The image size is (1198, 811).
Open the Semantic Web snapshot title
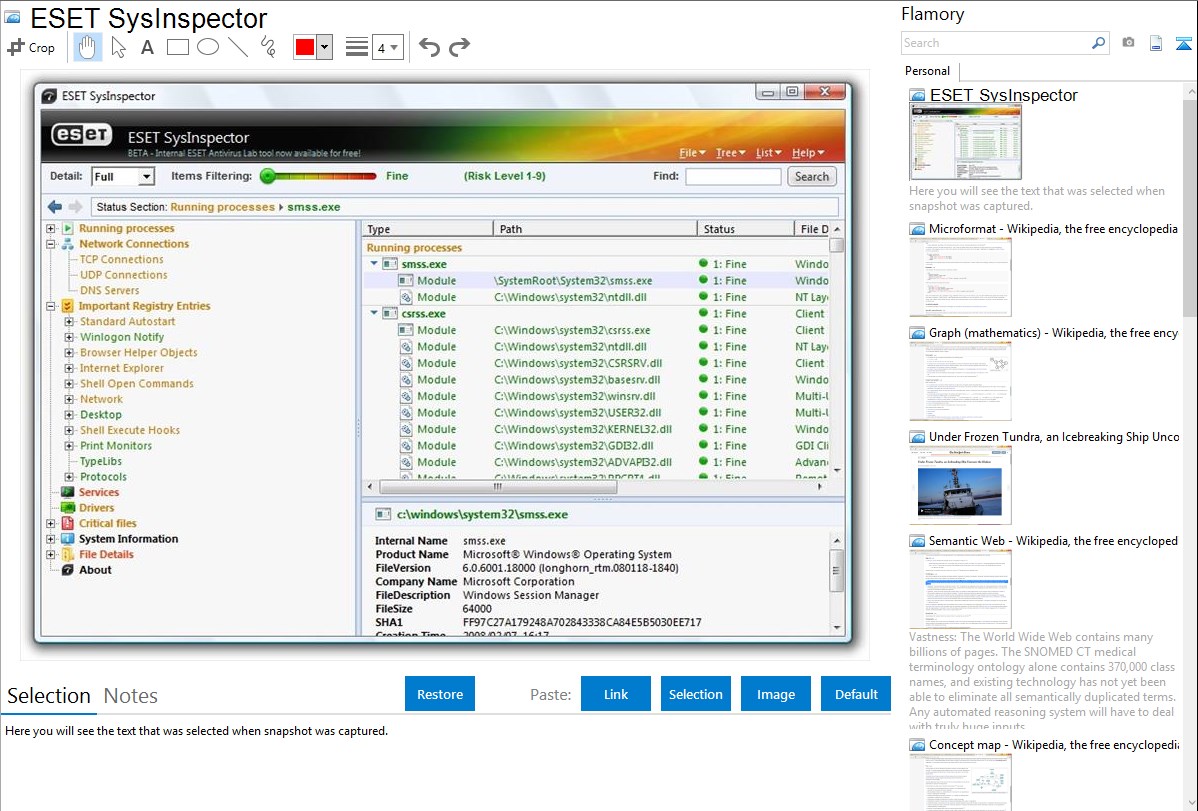pyautogui.click(x=1053, y=540)
